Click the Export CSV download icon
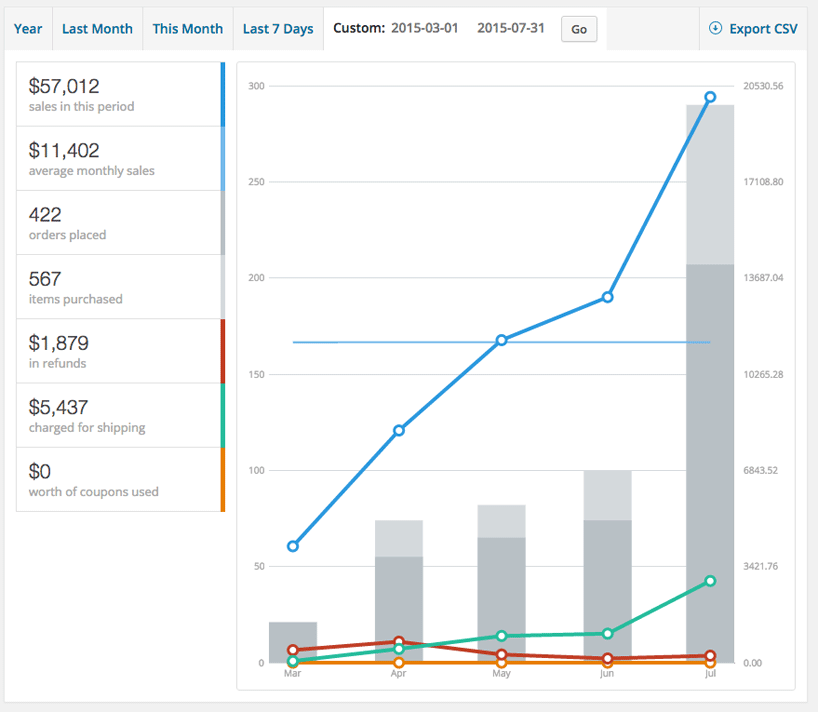 click(x=715, y=28)
